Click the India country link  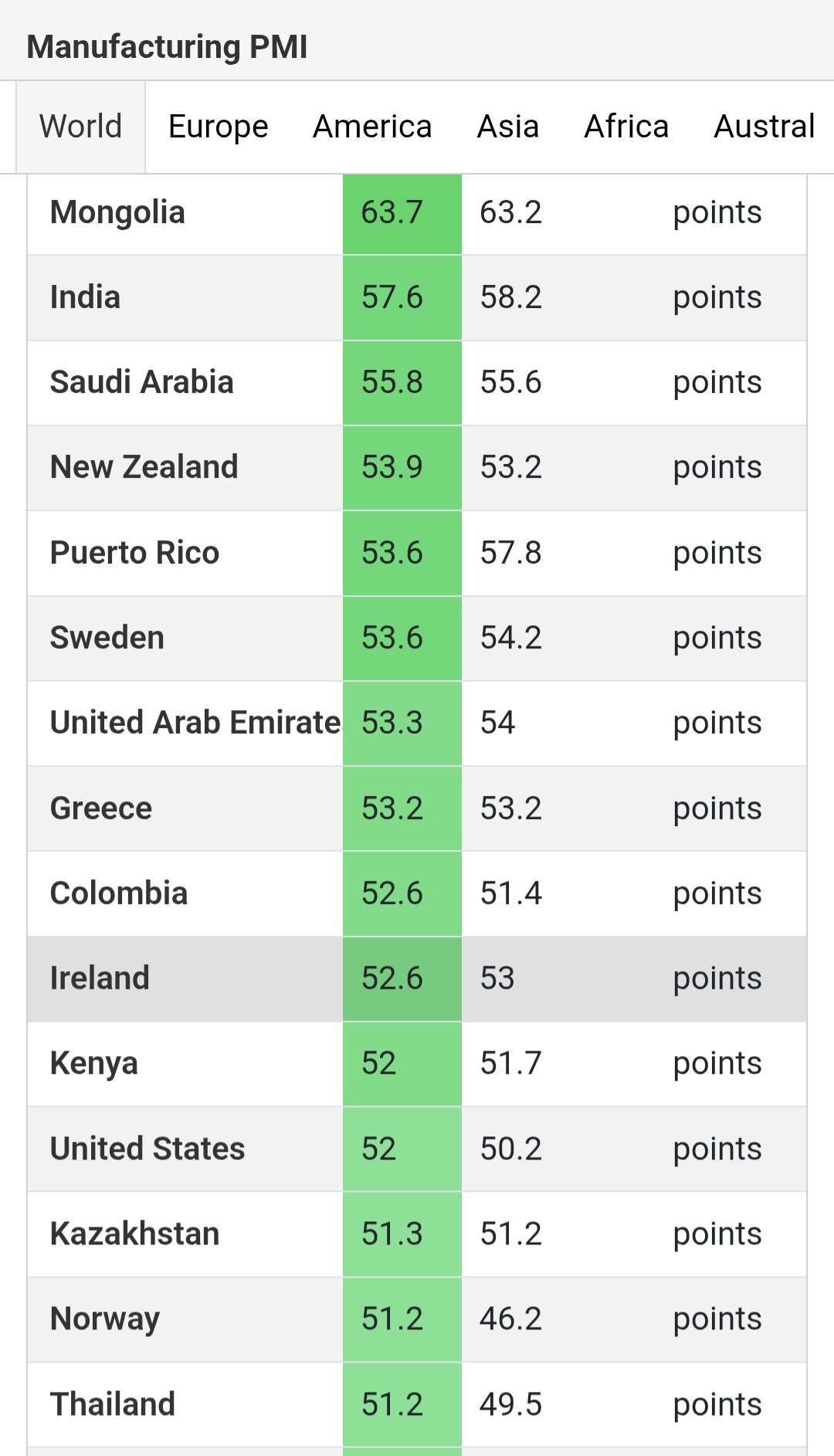[85, 297]
